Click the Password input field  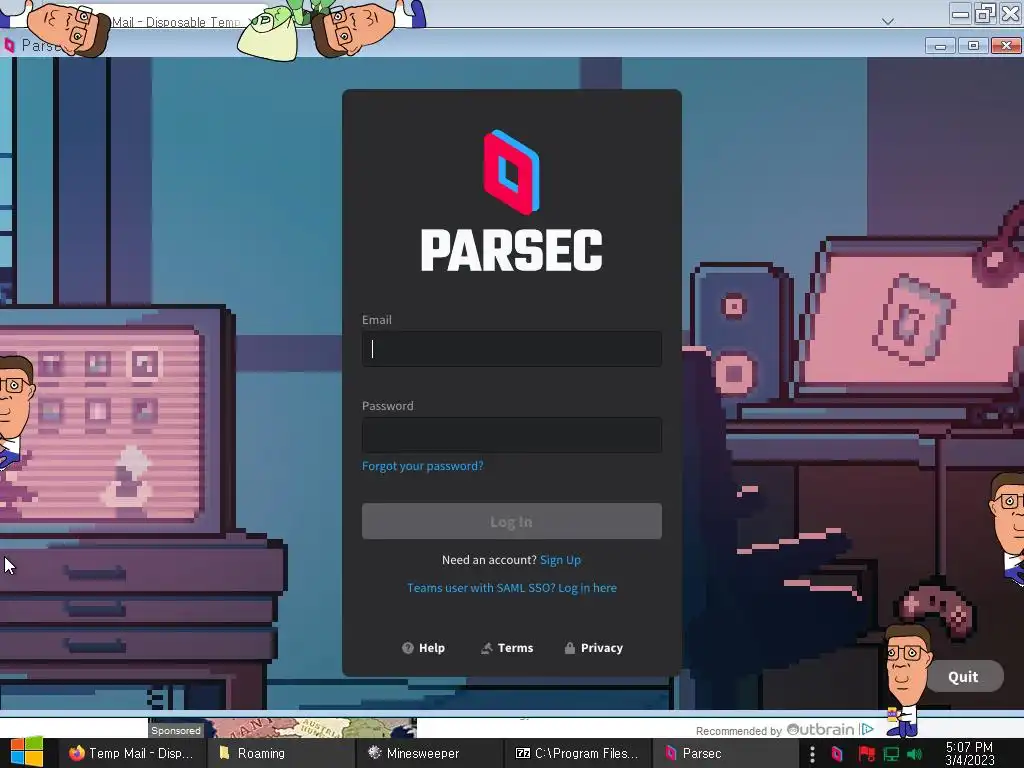click(x=511, y=435)
